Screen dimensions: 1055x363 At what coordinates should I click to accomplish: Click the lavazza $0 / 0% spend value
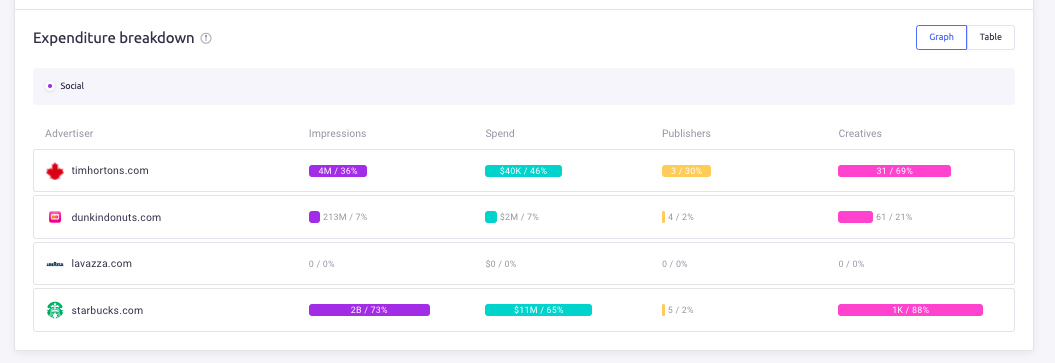[501, 264]
